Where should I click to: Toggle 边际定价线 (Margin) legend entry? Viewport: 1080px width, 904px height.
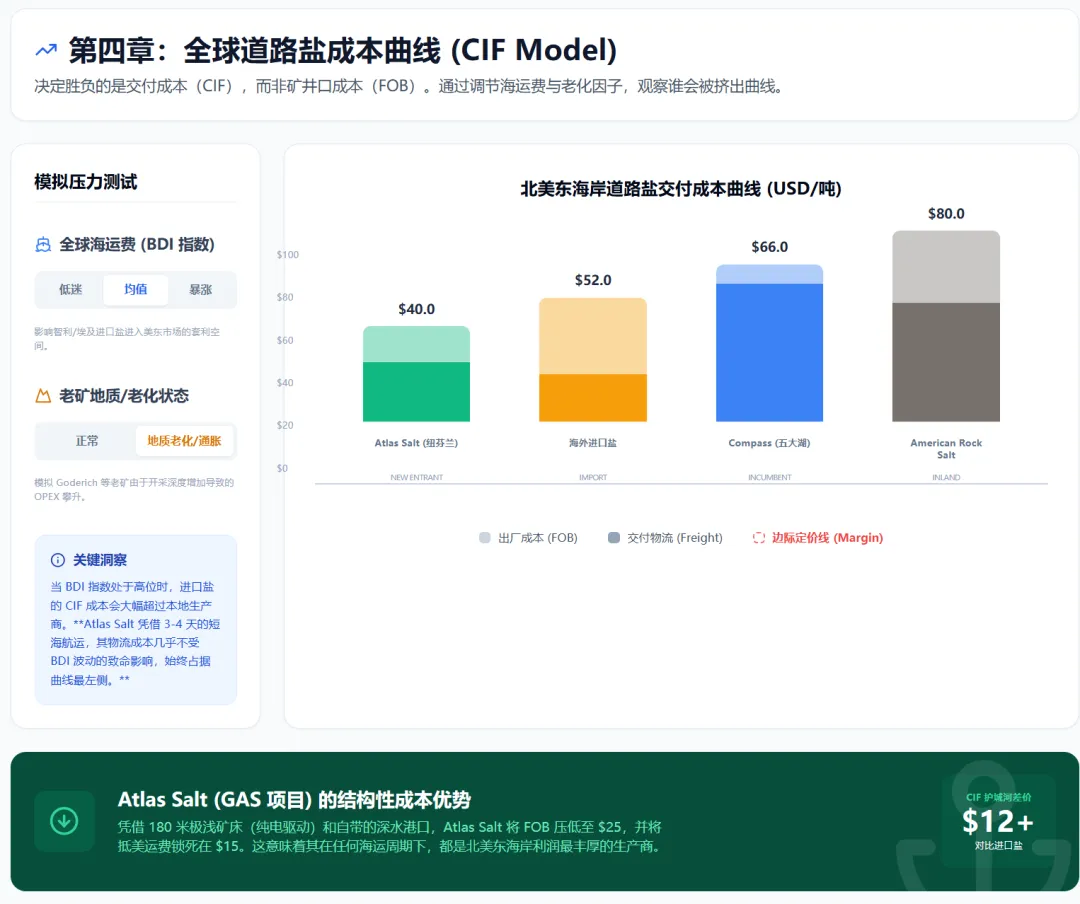(818, 537)
